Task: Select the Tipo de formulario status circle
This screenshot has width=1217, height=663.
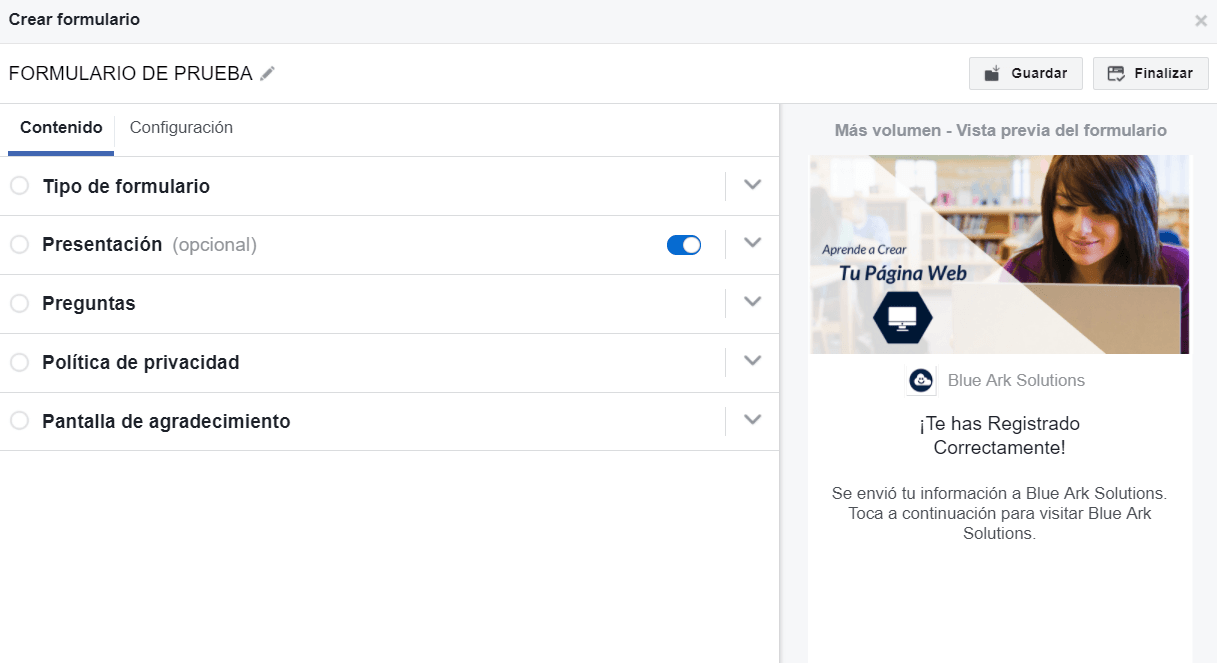Action: 19,186
